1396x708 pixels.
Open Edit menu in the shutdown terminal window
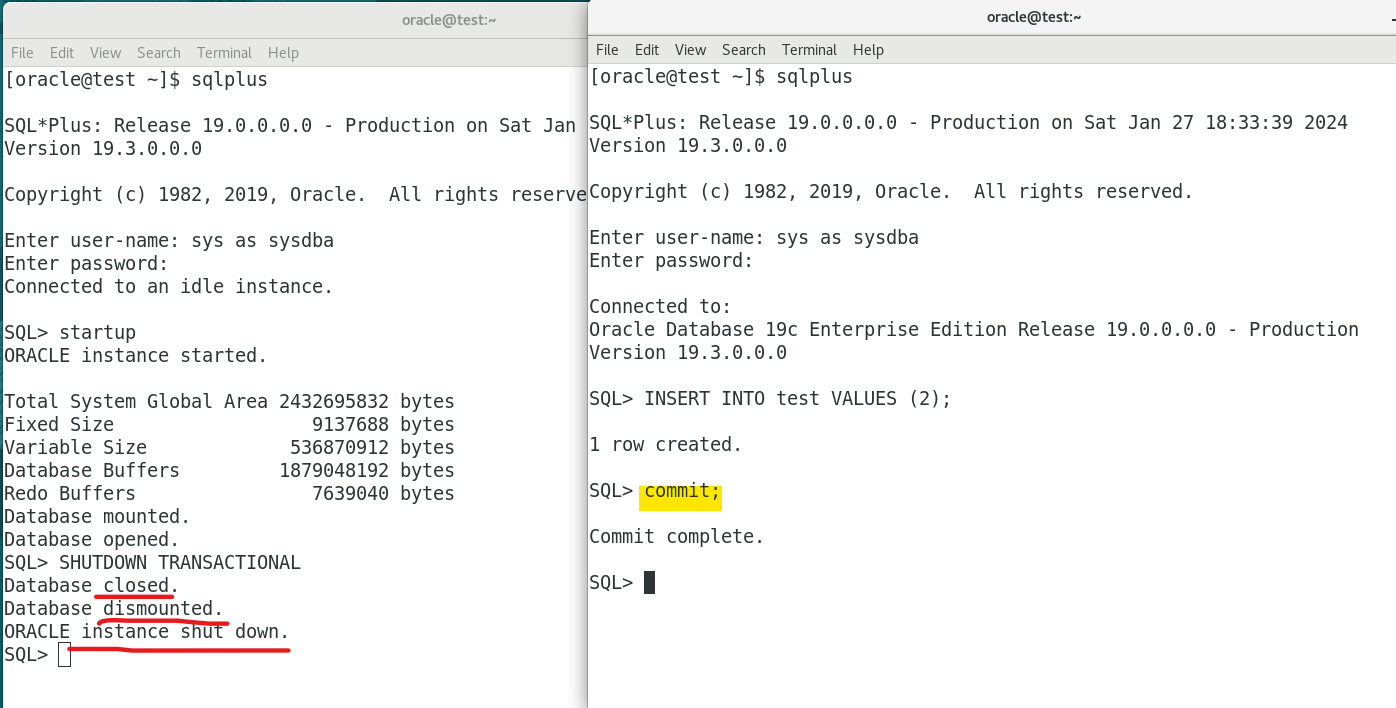tap(62, 53)
